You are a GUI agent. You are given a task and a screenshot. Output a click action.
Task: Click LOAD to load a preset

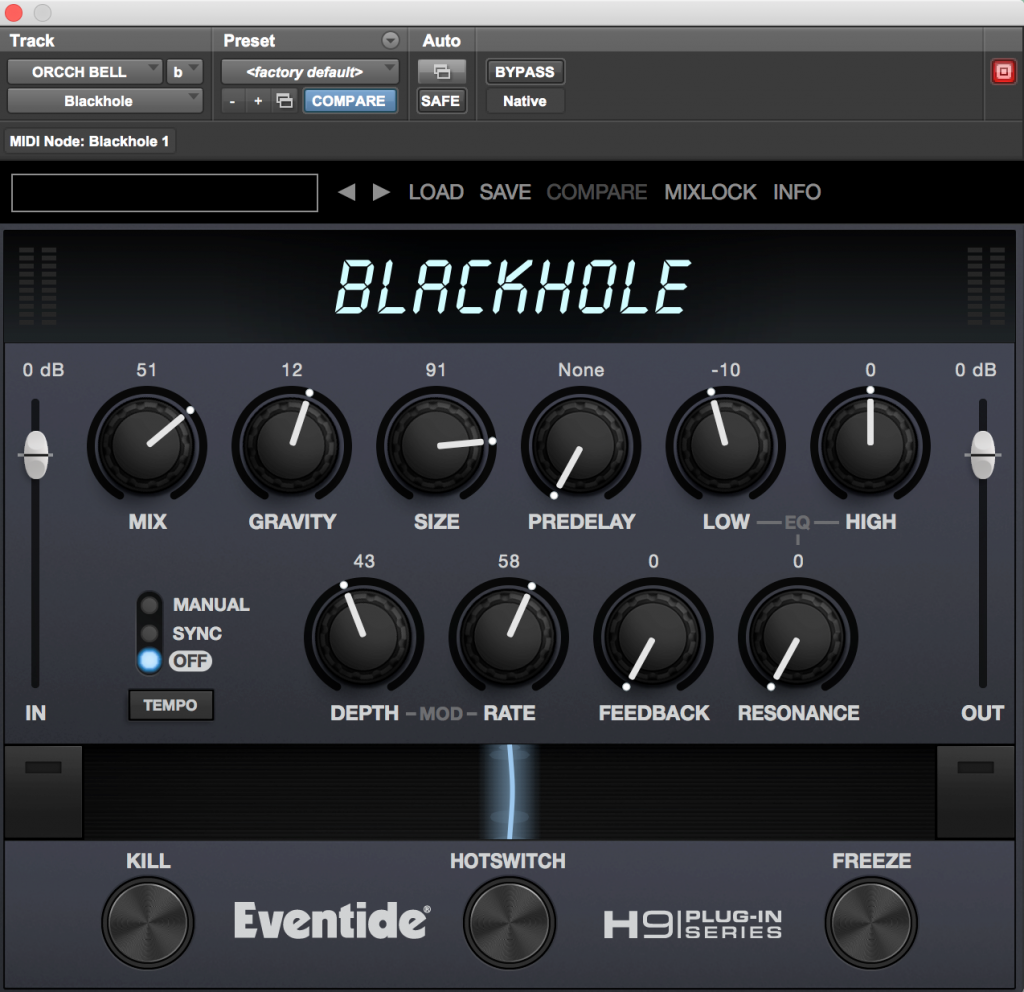436,192
